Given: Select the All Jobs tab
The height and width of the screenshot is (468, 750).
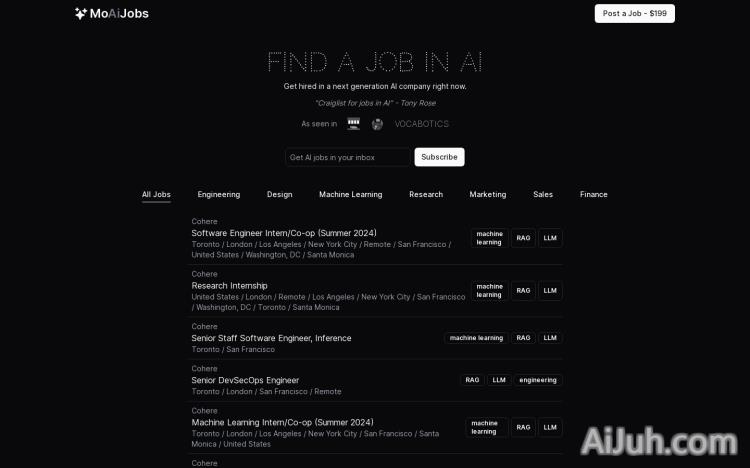Looking at the screenshot, I should click(156, 194).
